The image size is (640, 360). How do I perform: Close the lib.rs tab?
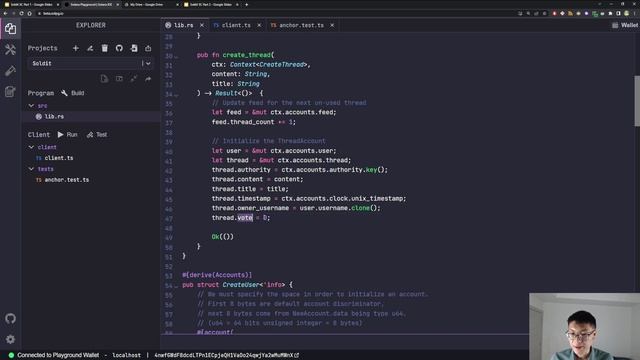pos(202,25)
